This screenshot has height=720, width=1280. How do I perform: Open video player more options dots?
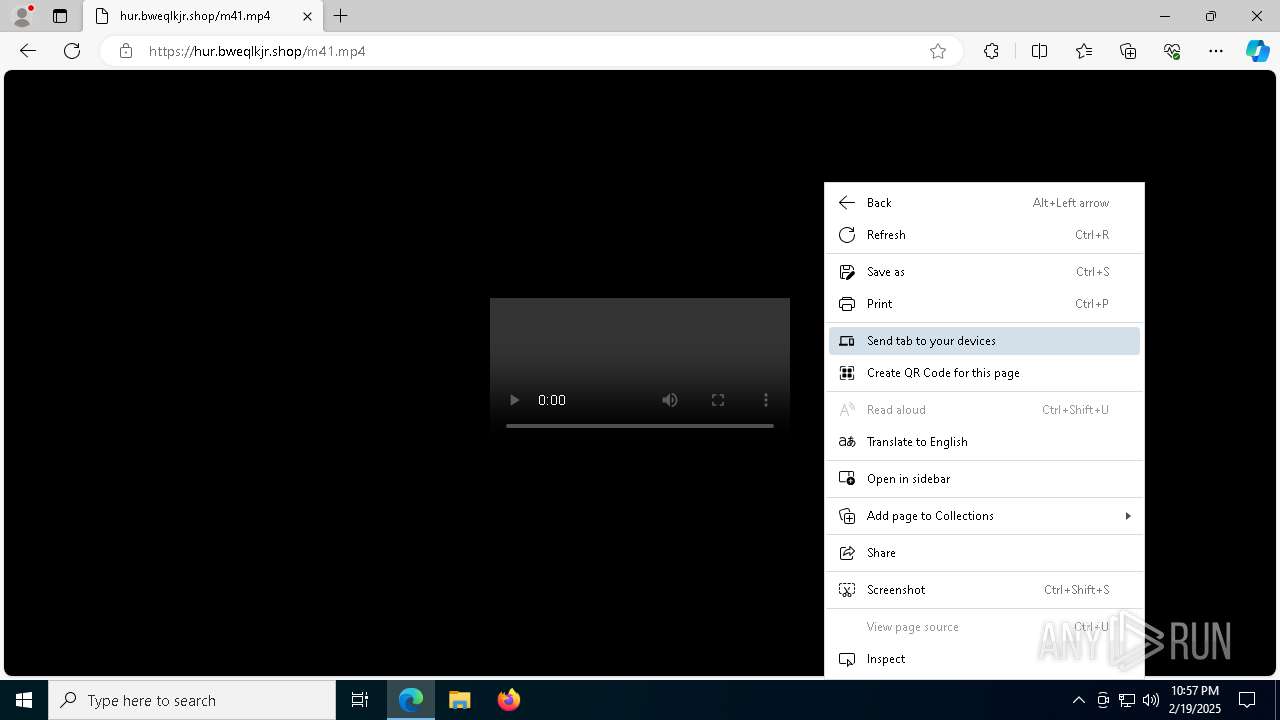766,400
